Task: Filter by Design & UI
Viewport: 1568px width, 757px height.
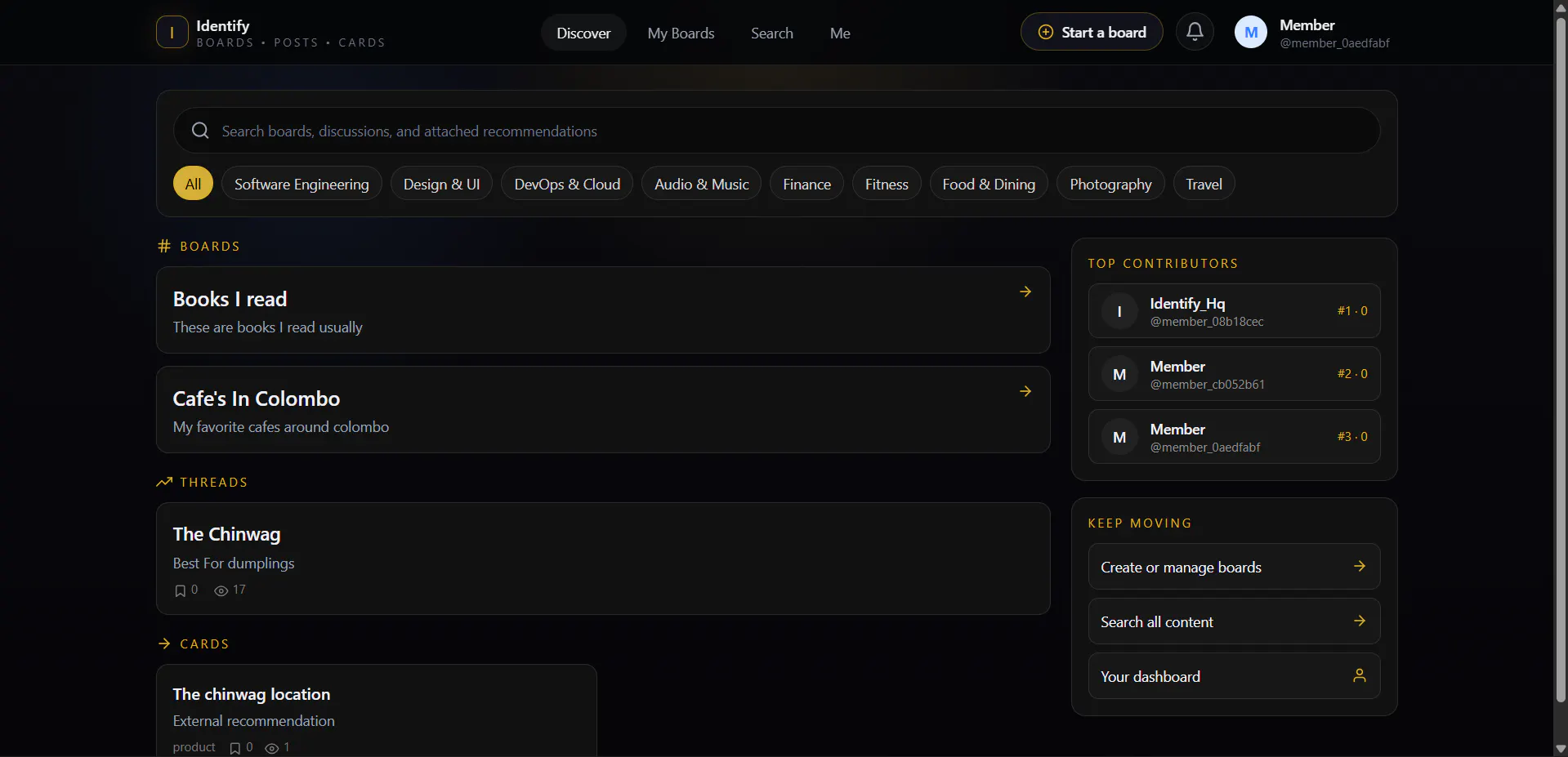Action: pyautogui.click(x=441, y=184)
